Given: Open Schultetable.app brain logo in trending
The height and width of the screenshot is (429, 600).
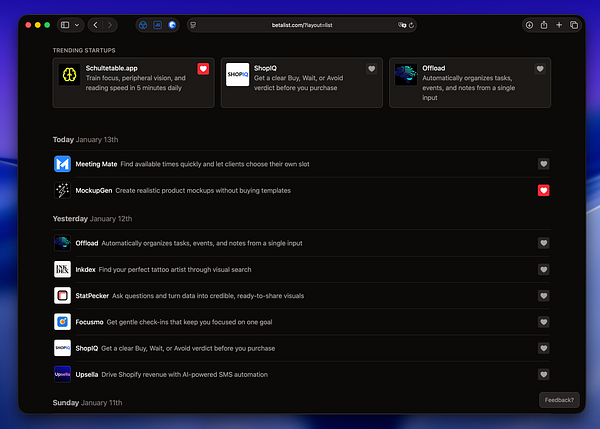Looking at the screenshot, I should click(x=70, y=75).
